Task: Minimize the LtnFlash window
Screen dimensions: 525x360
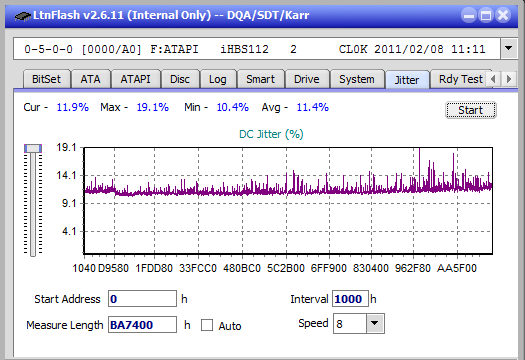Action: (x=469, y=15)
